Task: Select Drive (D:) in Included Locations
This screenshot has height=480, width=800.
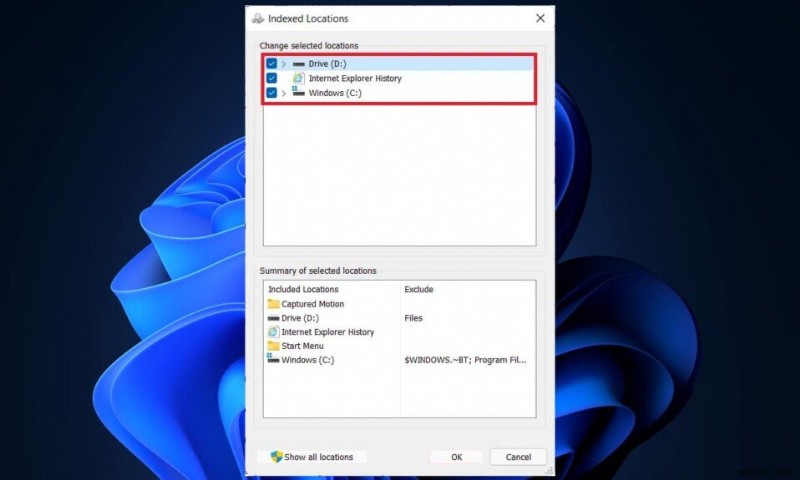Action: coord(300,318)
